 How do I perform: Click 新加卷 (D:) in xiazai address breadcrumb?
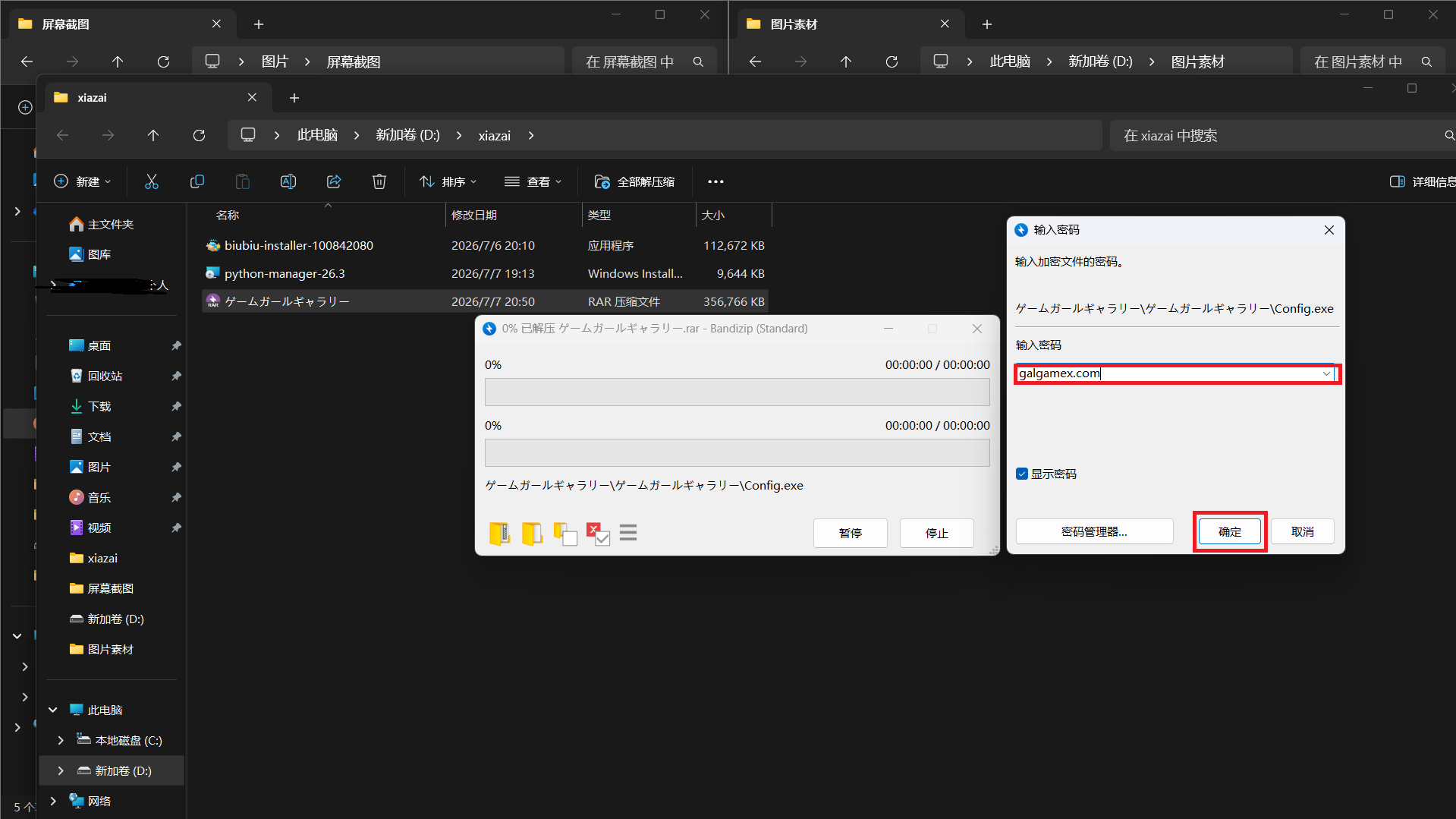tap(407, 135)
